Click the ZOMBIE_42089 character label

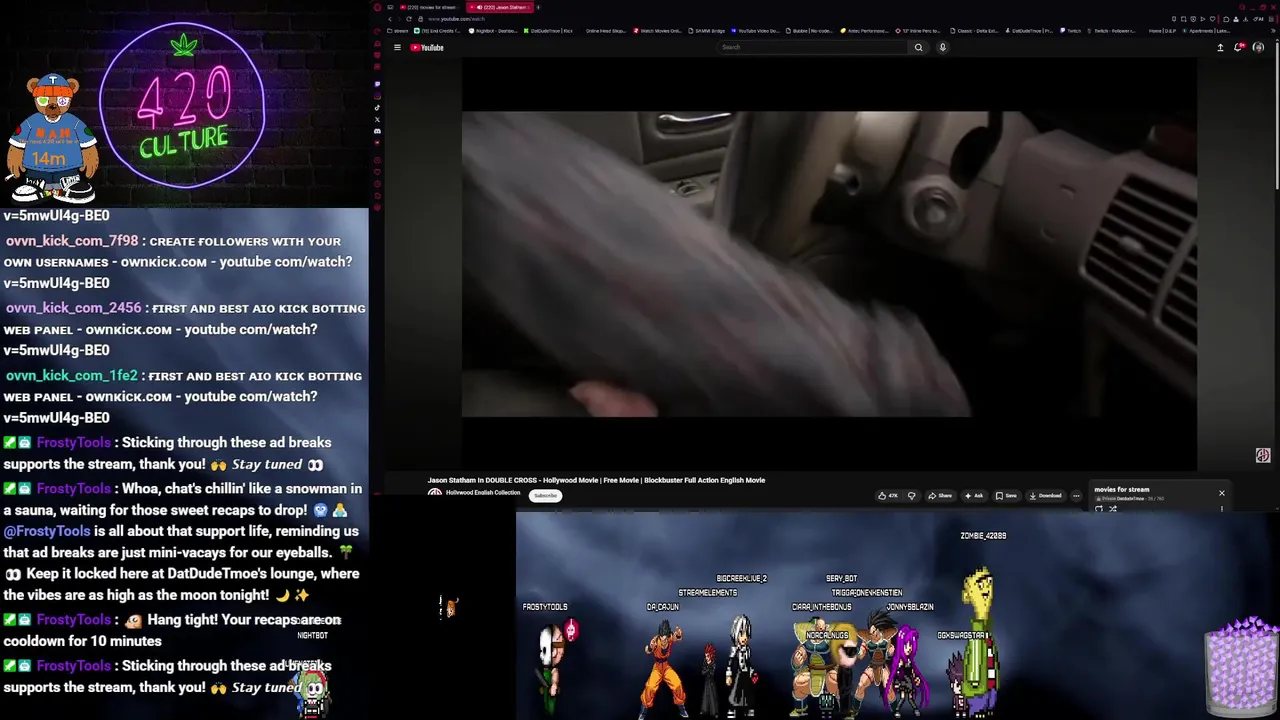click(x=983, y=536)
